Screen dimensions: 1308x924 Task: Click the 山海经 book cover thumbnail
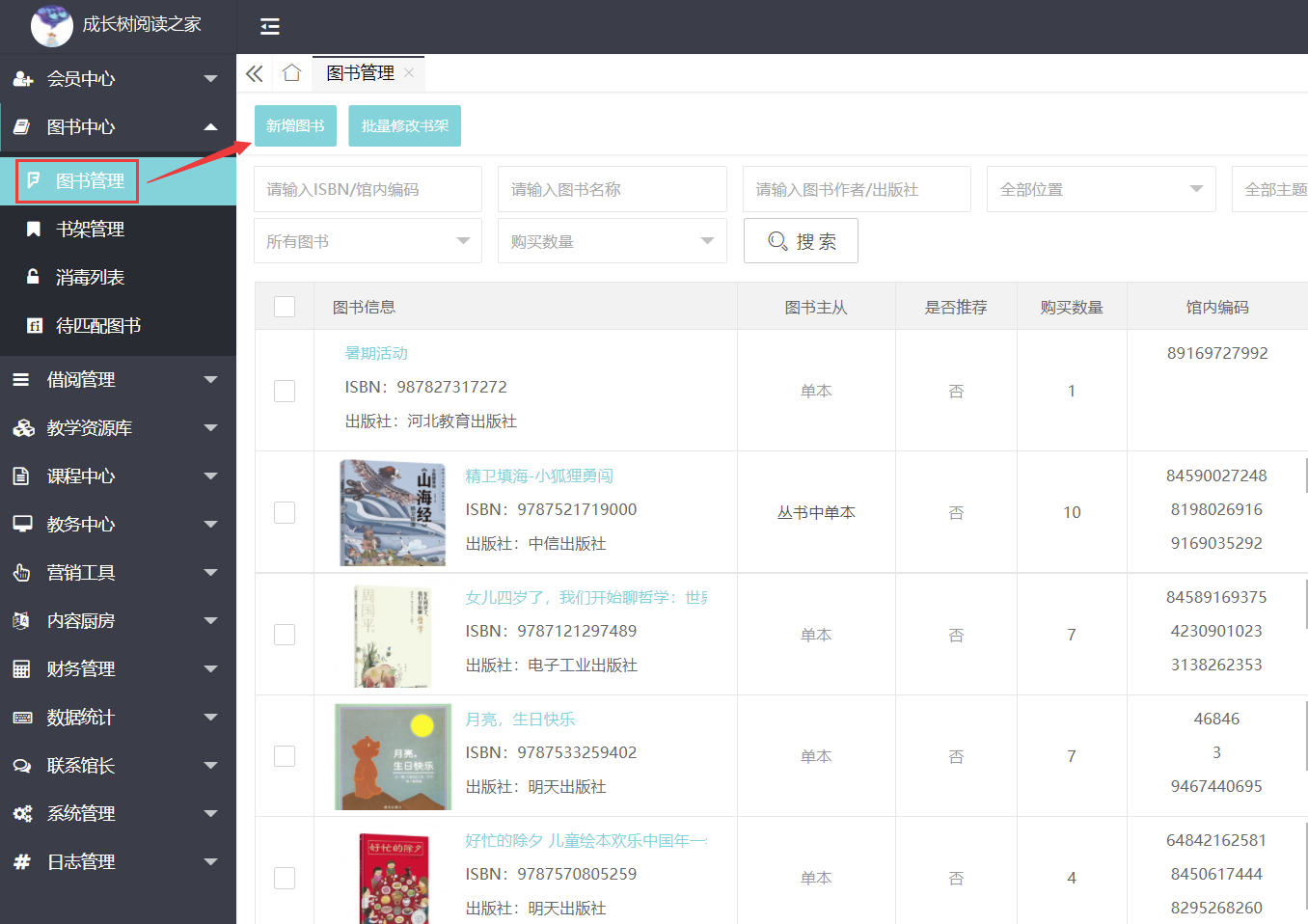click(394, 512)
